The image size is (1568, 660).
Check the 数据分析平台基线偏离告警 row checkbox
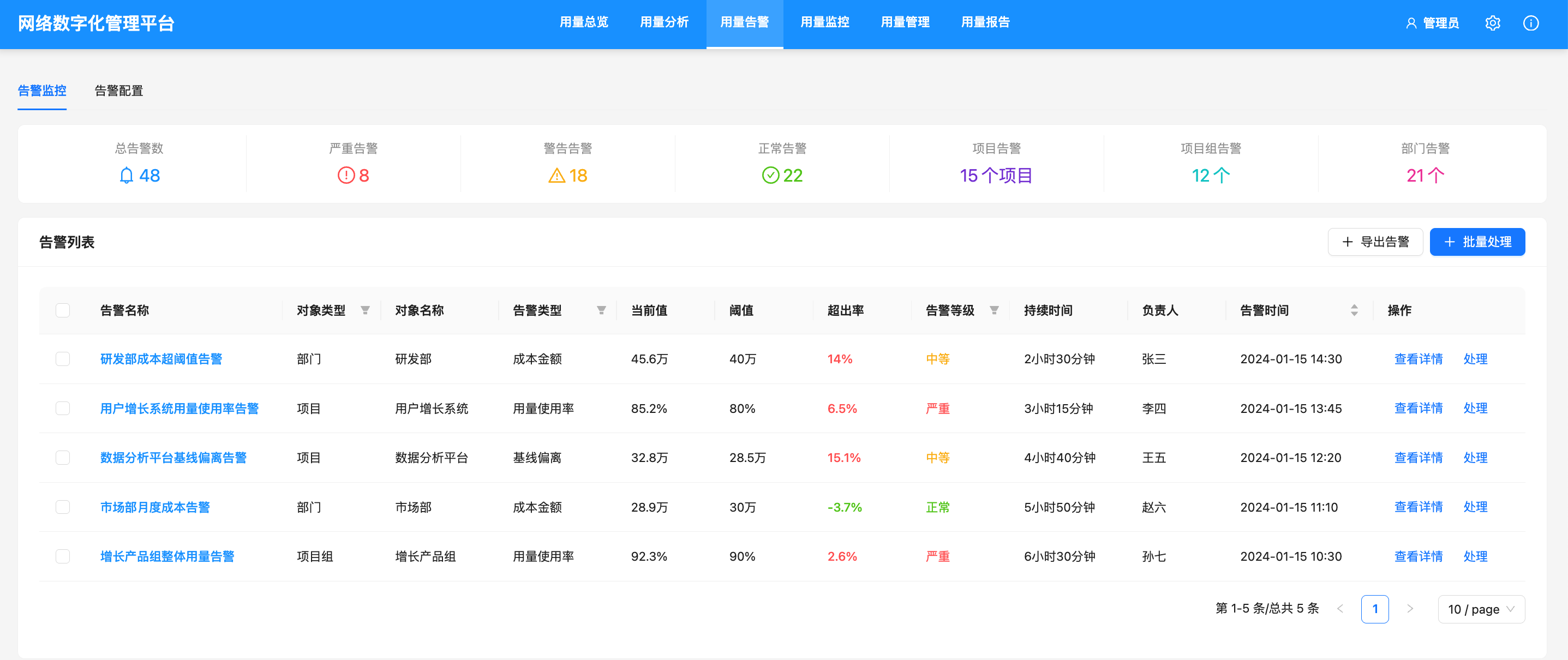63,458
